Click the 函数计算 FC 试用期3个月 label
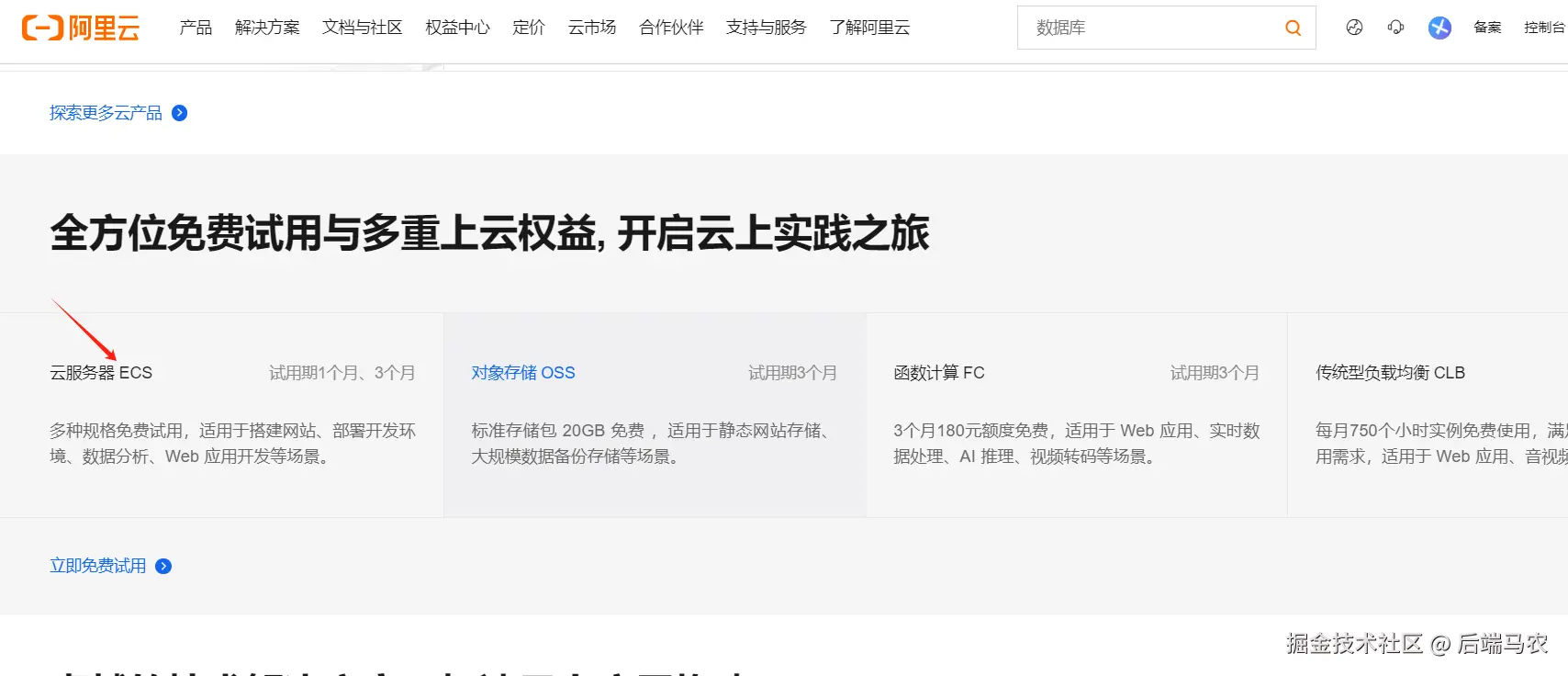Screen dimensions: 1568x676 pos(1215,373)
